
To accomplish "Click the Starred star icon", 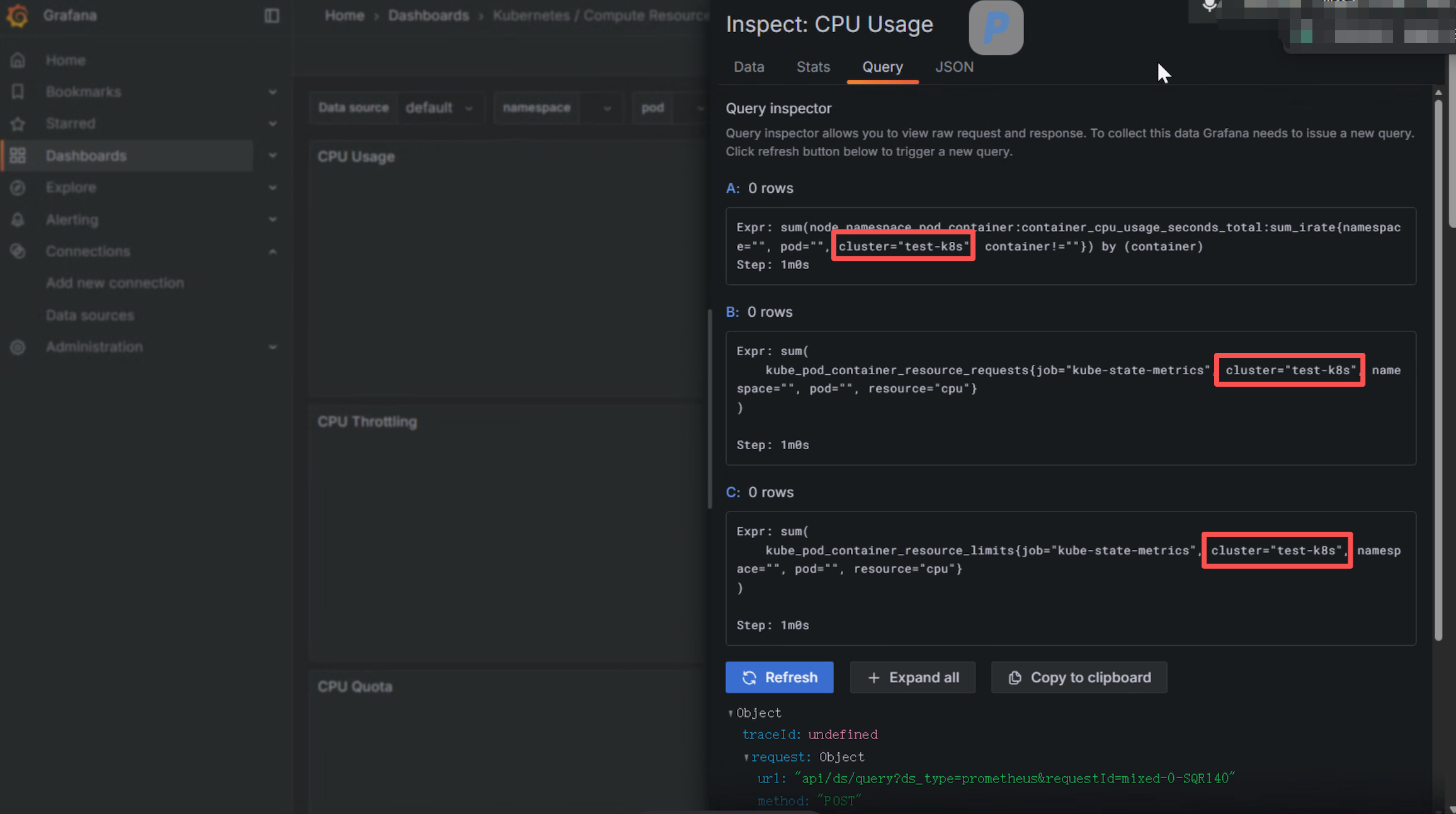I will click(x=18, y=123).
